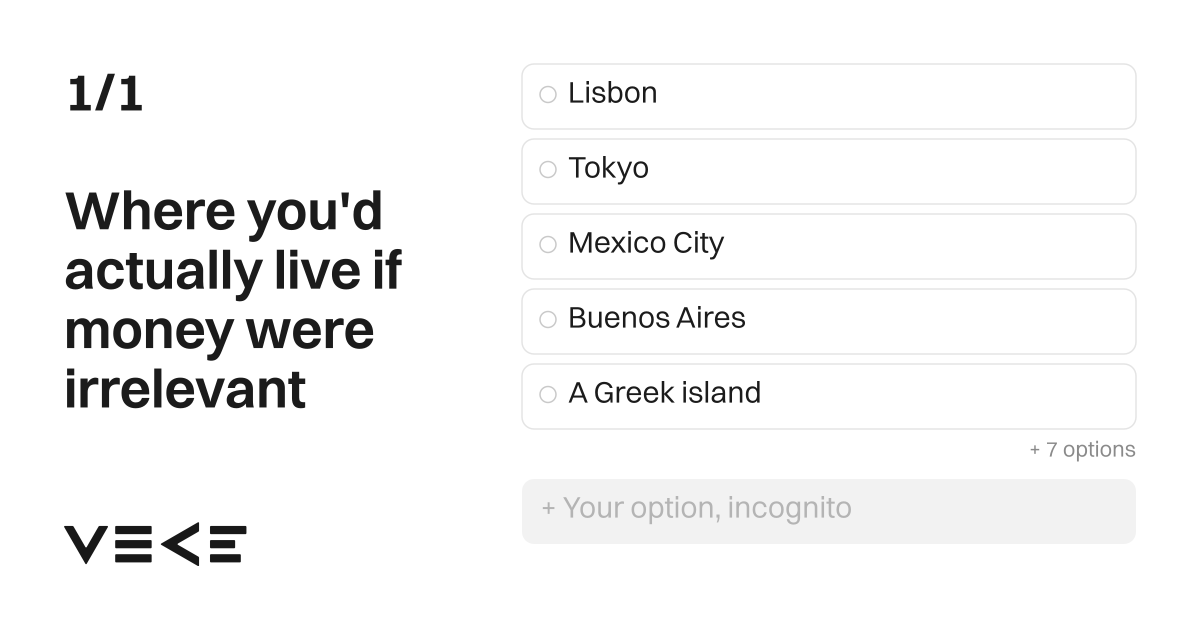Click the A Greek island option text
The height and width of the screenshot is (630, 1200).
(665, 393)
